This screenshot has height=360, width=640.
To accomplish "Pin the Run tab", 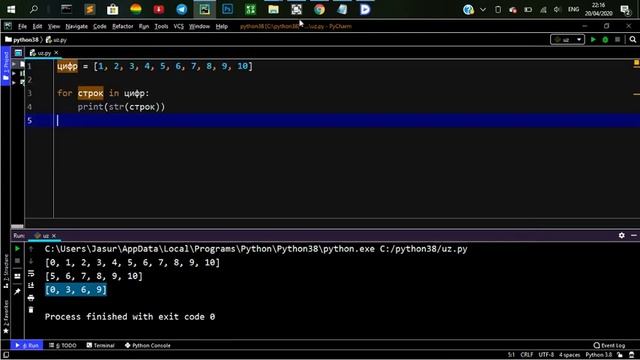I will (x=17, y=291).
